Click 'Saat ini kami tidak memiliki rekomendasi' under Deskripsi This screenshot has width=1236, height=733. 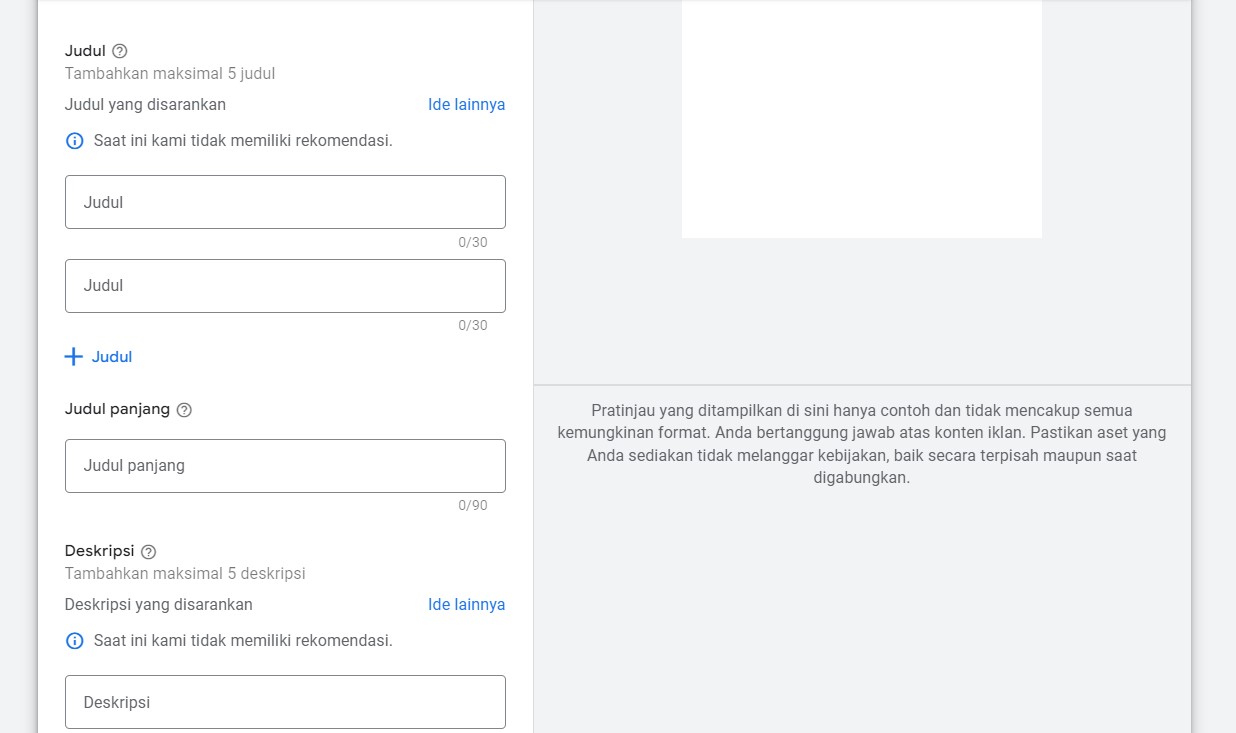pyautogui.click(x=243, y=641)
